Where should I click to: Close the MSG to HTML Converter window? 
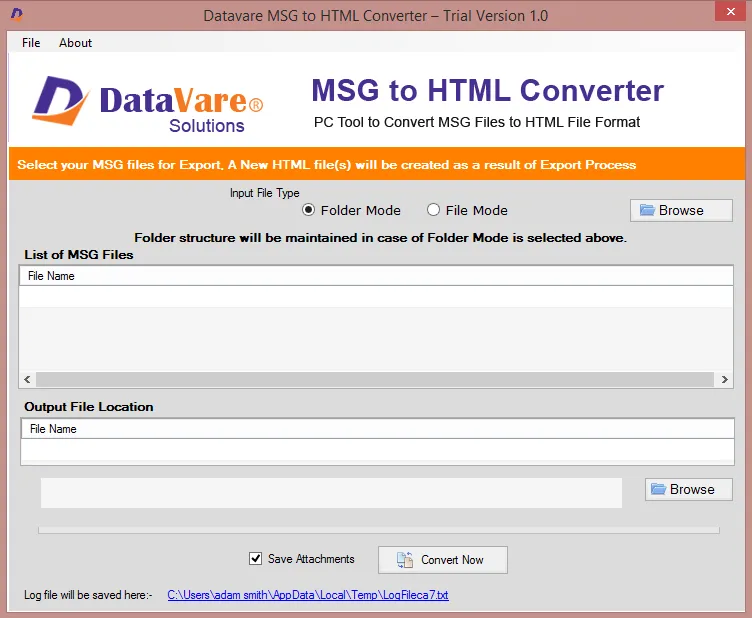[730, 12]
